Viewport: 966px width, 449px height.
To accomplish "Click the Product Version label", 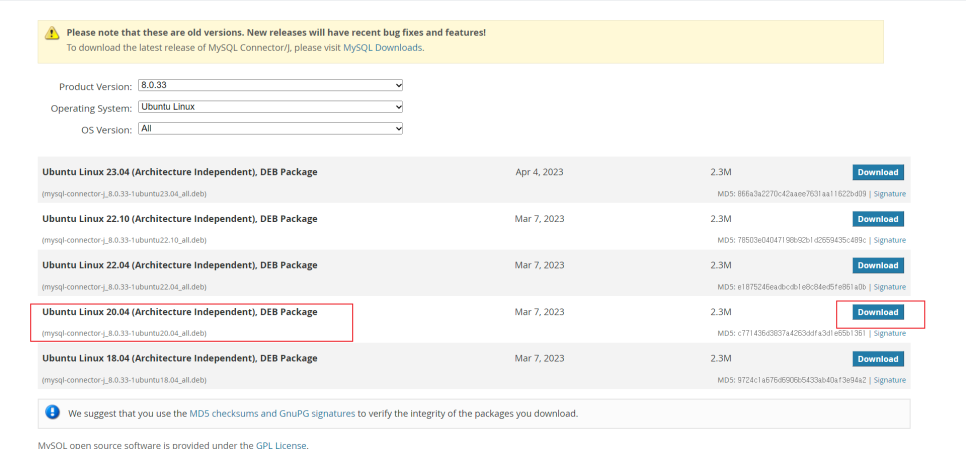I will [x=95, y=87].
